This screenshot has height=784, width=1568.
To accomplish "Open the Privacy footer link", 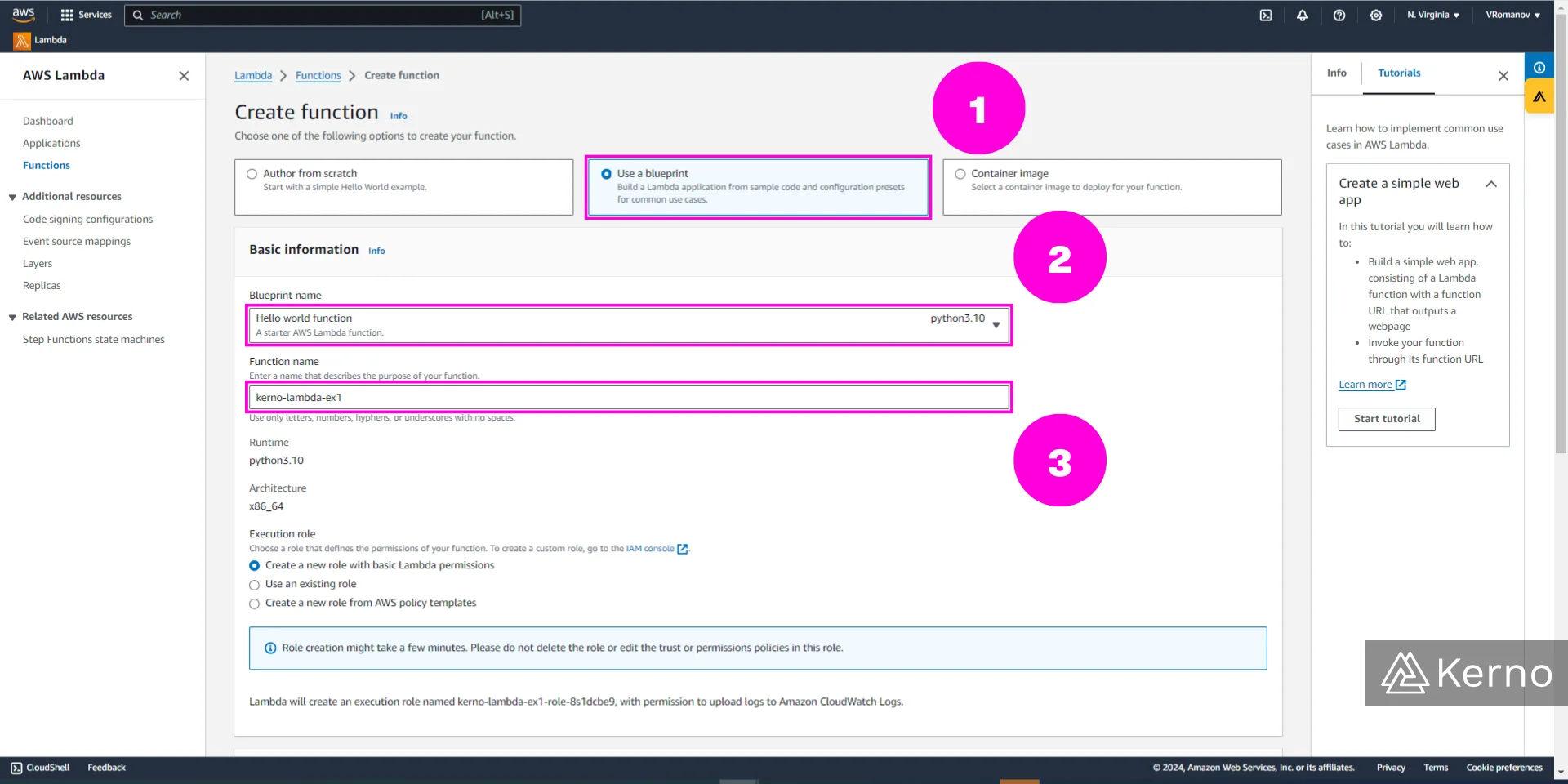I will click(x=1391, y=768).
